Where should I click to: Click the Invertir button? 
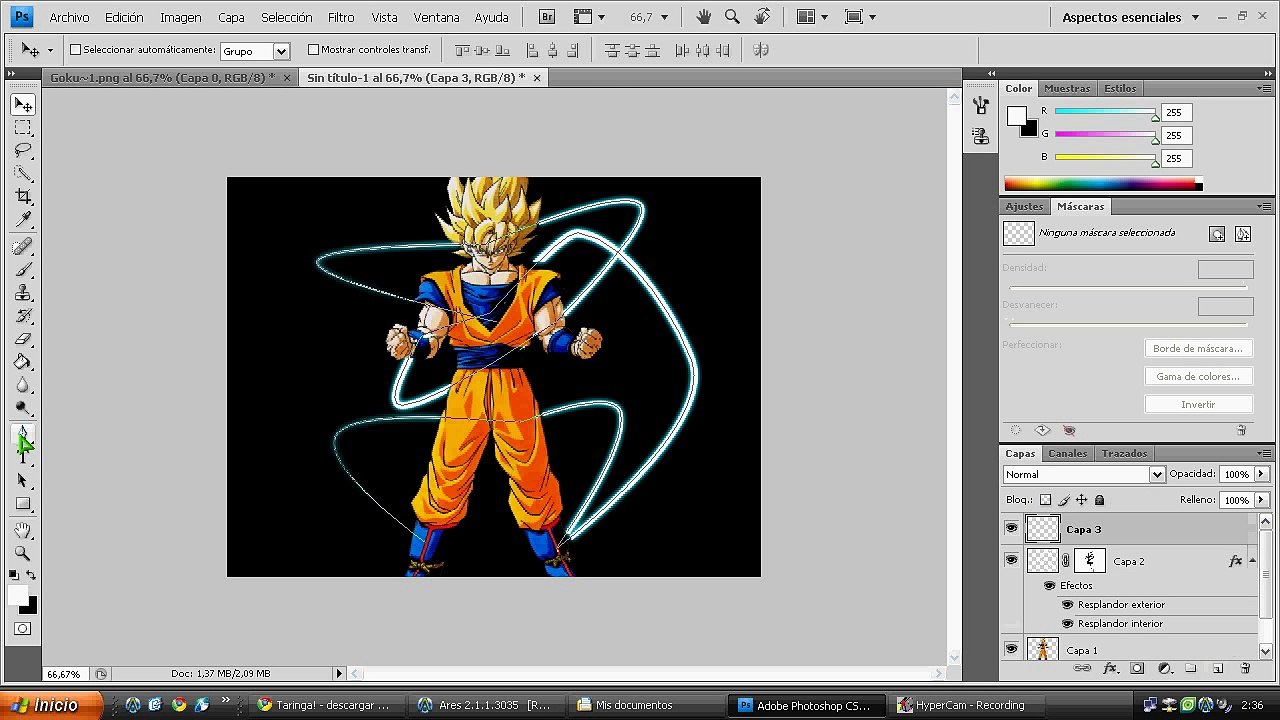1198,404
